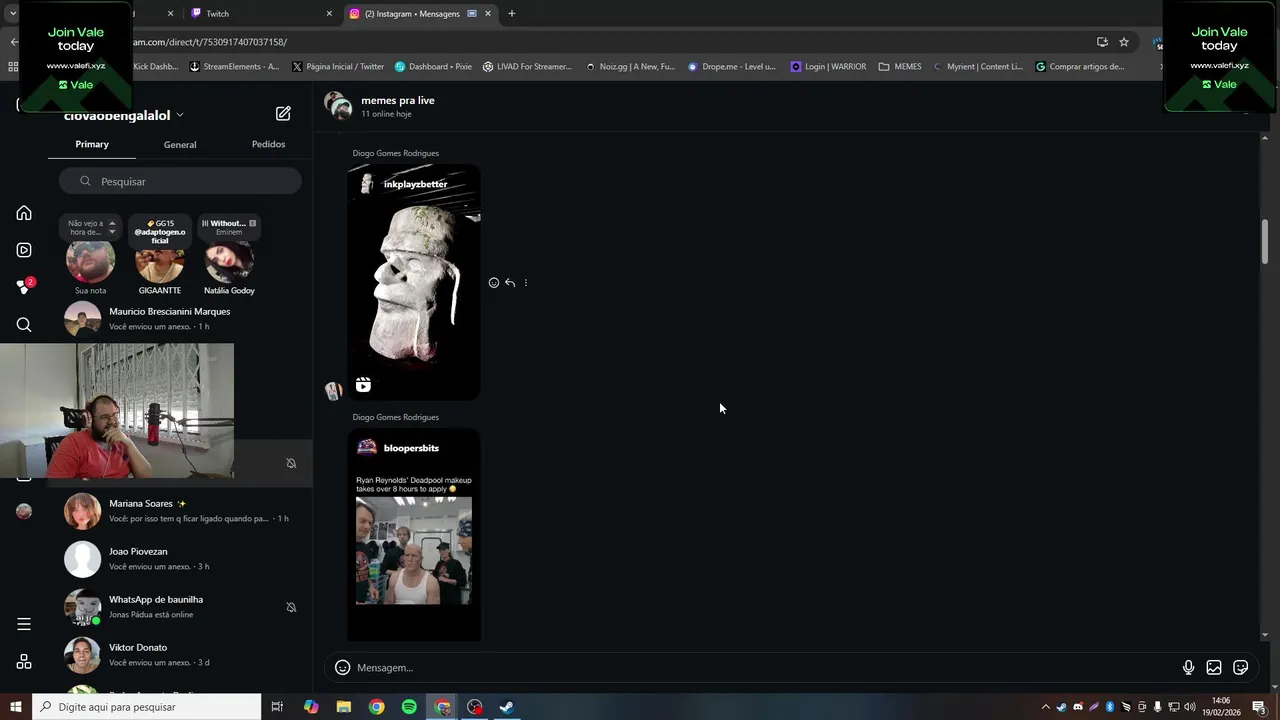1280x720 pixels.
Task: Open chat with Viktor Donato
Action: (x=180, y=655)
